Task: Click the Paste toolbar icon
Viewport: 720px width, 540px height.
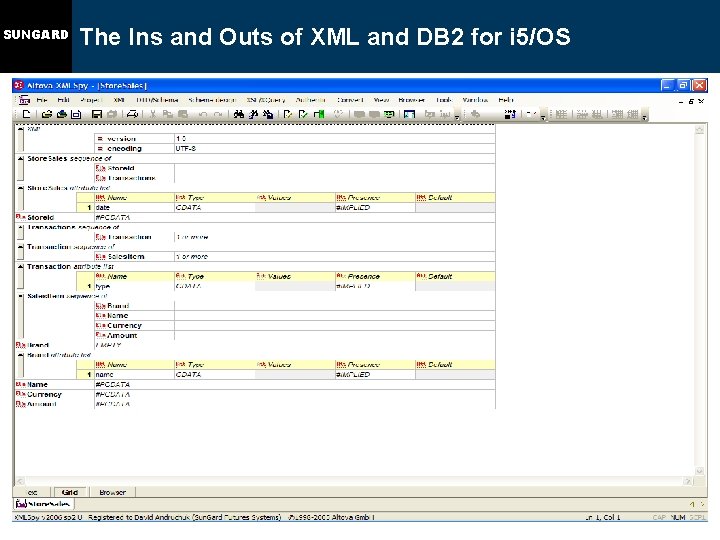Action: tap(183, 114)
